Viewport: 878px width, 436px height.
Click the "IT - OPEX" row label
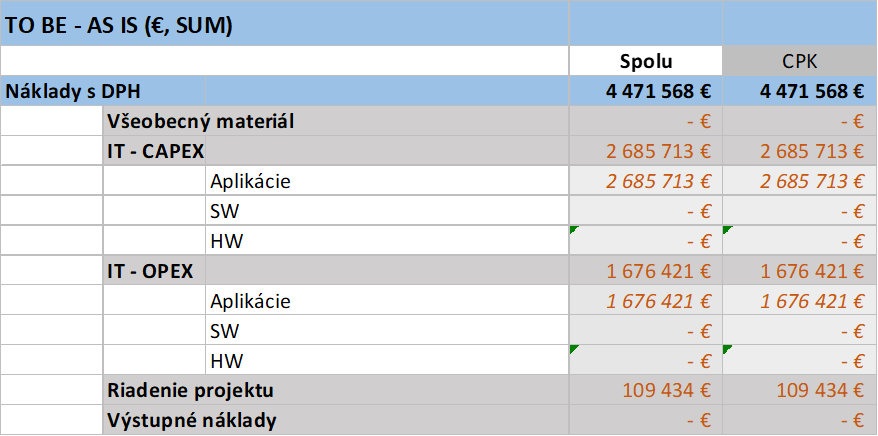click(150, 271)
